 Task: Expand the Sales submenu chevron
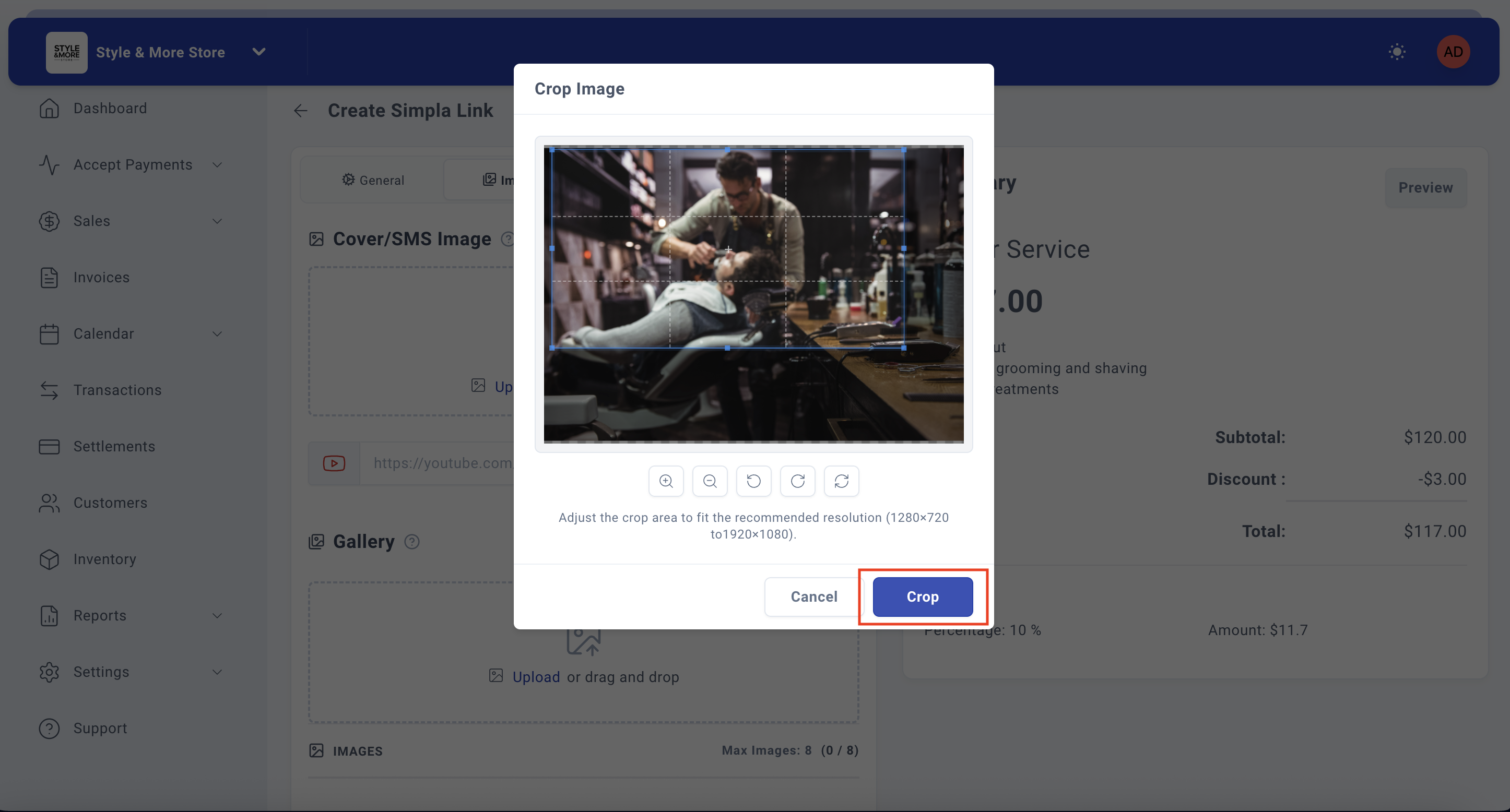tap(217, 221)
